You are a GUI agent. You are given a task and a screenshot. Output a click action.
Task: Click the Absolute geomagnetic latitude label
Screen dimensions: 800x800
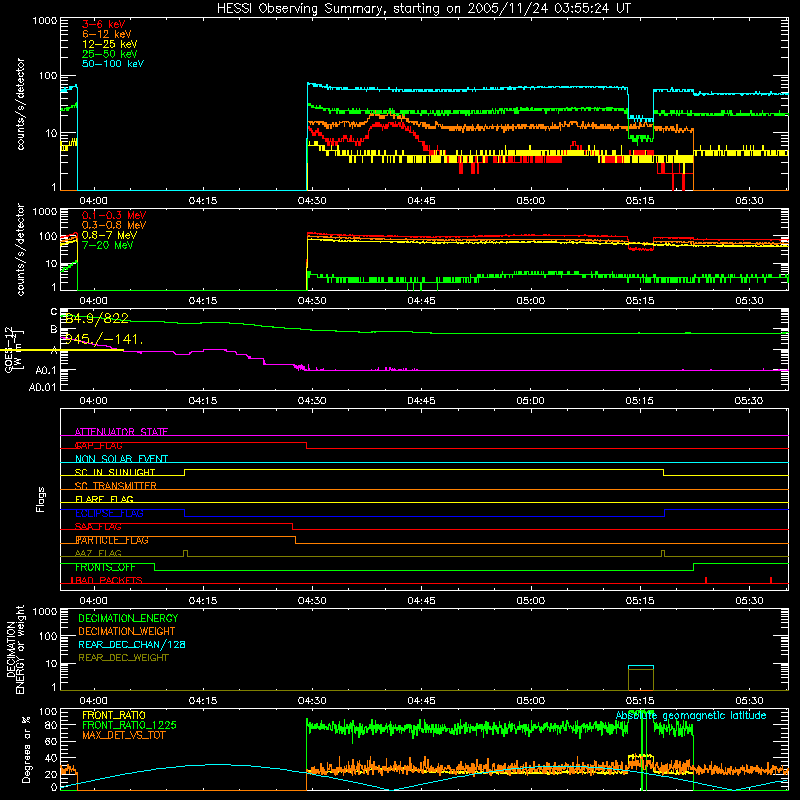point(691,716)
